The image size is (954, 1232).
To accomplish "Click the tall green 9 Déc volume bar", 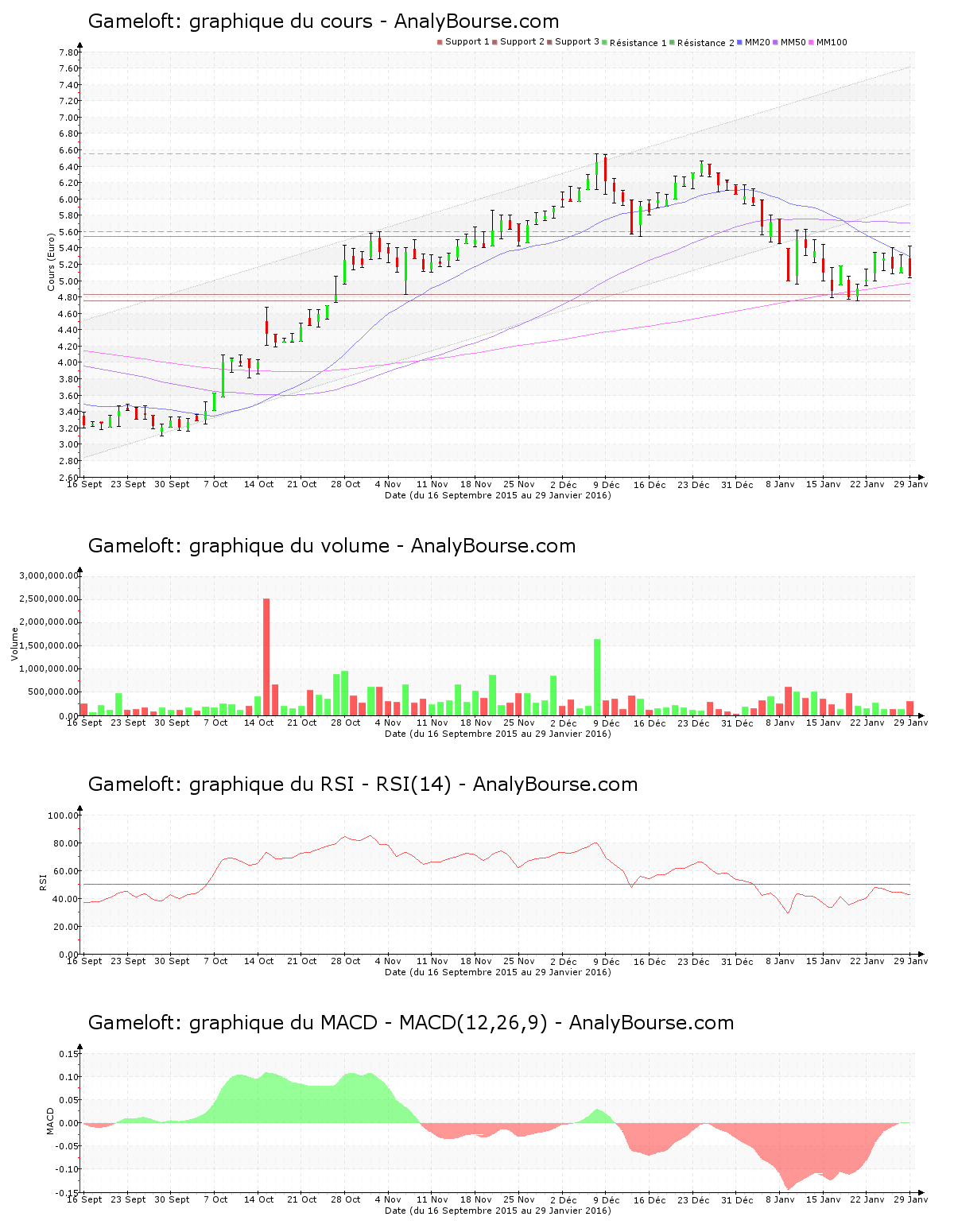I will [x=597, y=677].
